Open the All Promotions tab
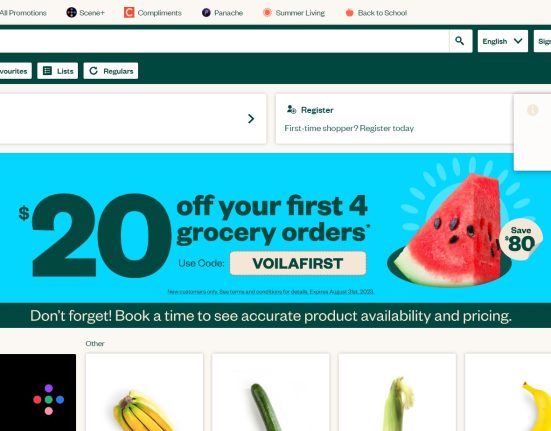This screenshot has height=431, width=551. point(23,13)
